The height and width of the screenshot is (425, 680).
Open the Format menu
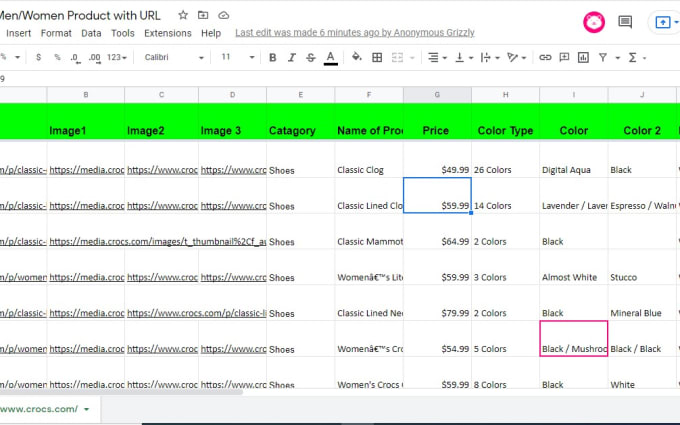(56, 33)
